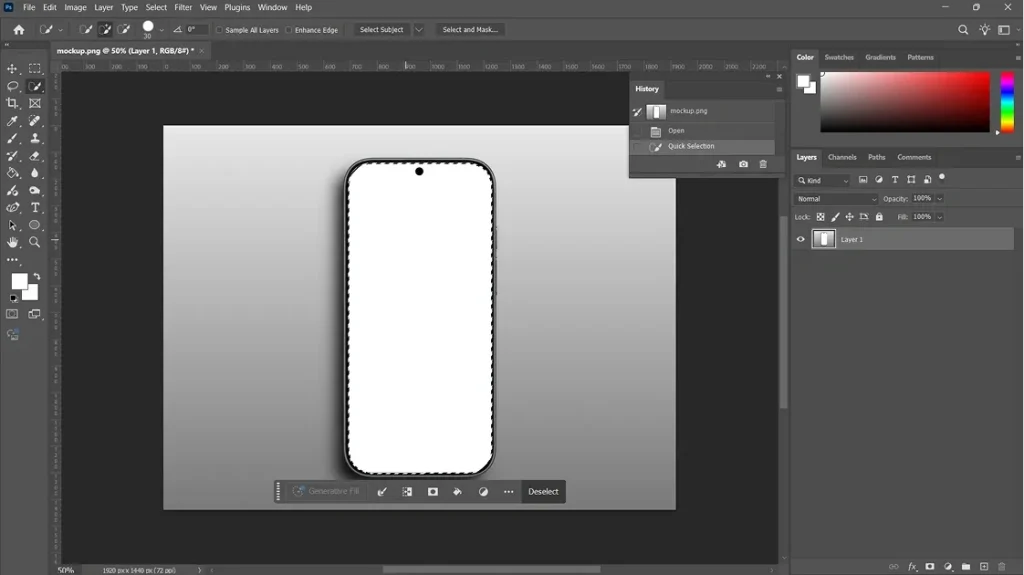The image size is (1024, 575).
Task: Select the Ellipse shape tool
Action: pos(35,225)
